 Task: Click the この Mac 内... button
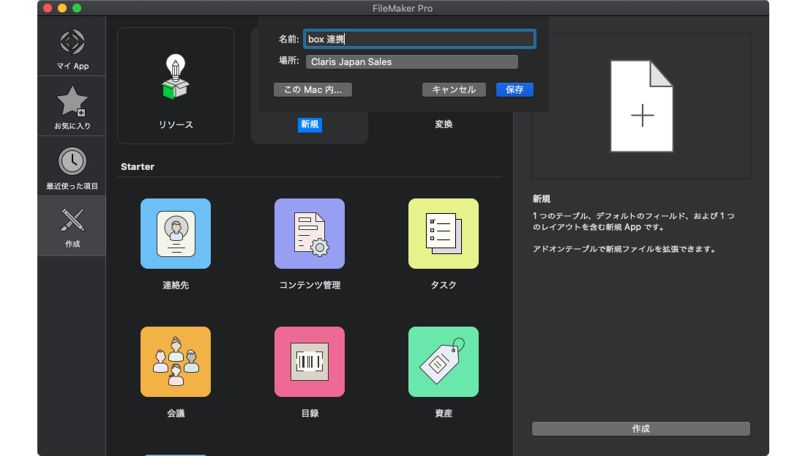point(313,90)
